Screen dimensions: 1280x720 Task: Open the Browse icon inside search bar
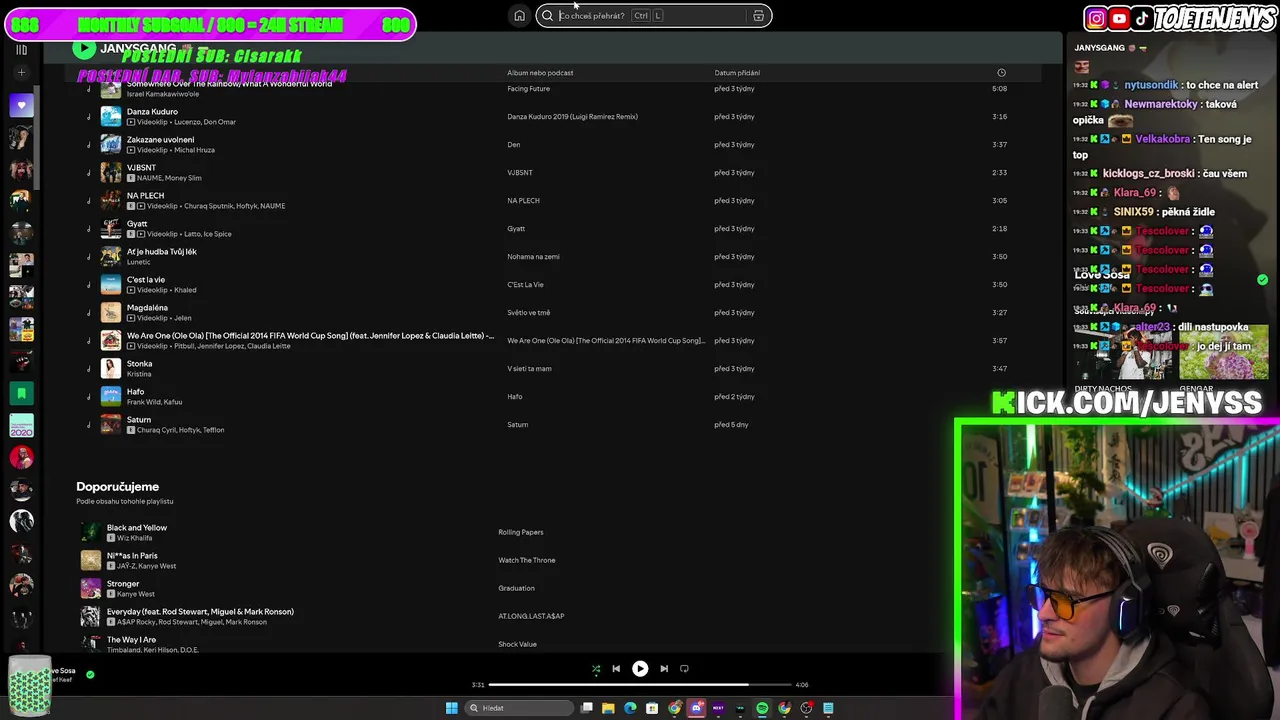[x=759, y=16]
